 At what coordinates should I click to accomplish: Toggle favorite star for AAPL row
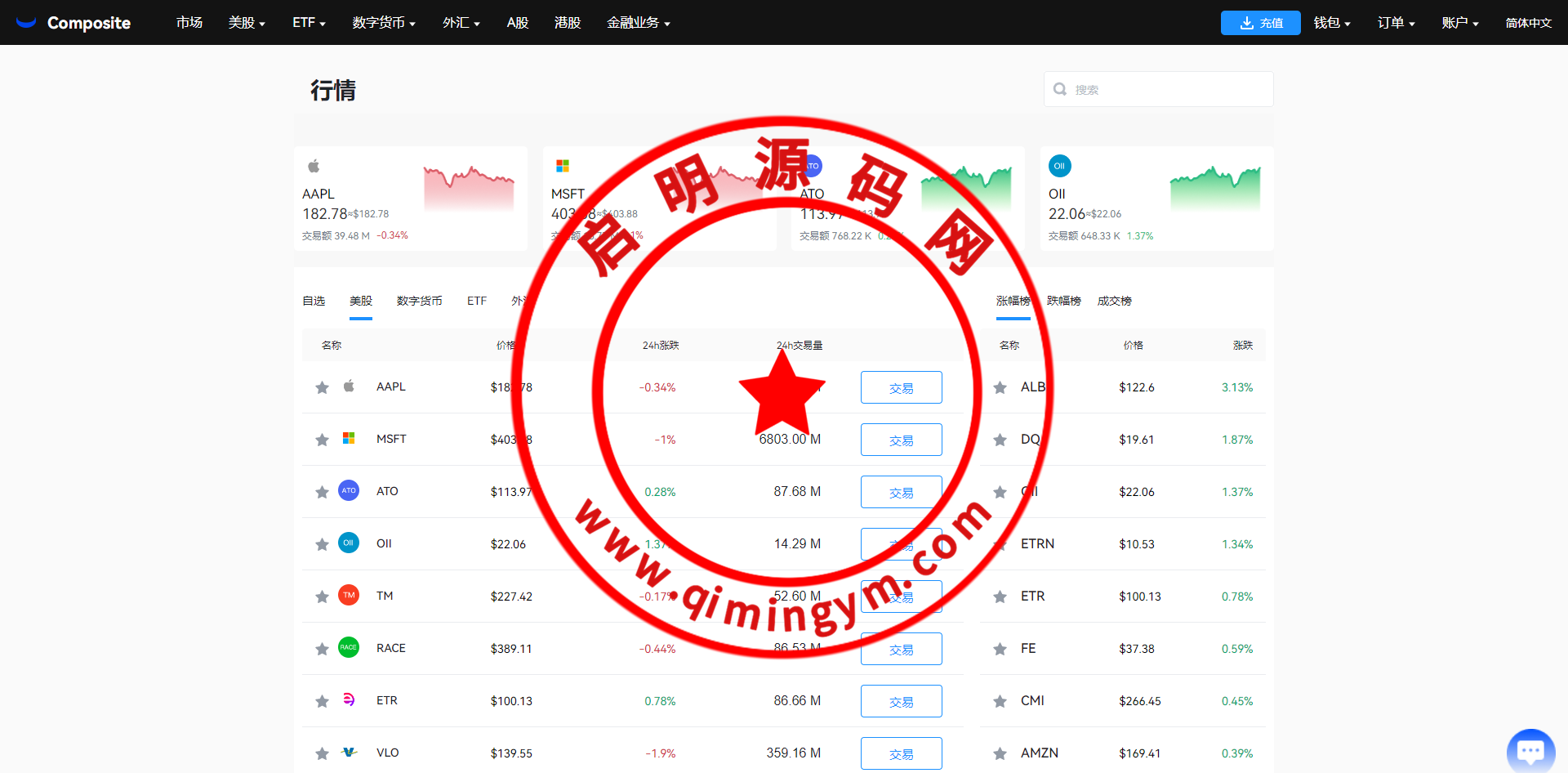[322, 387]
